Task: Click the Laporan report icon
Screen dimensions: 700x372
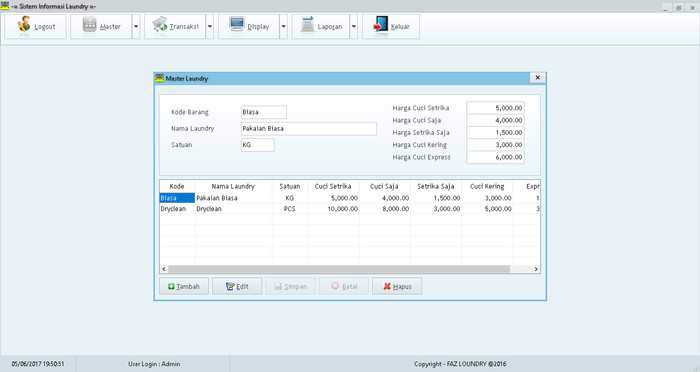Action: click(x=307, y=25)
